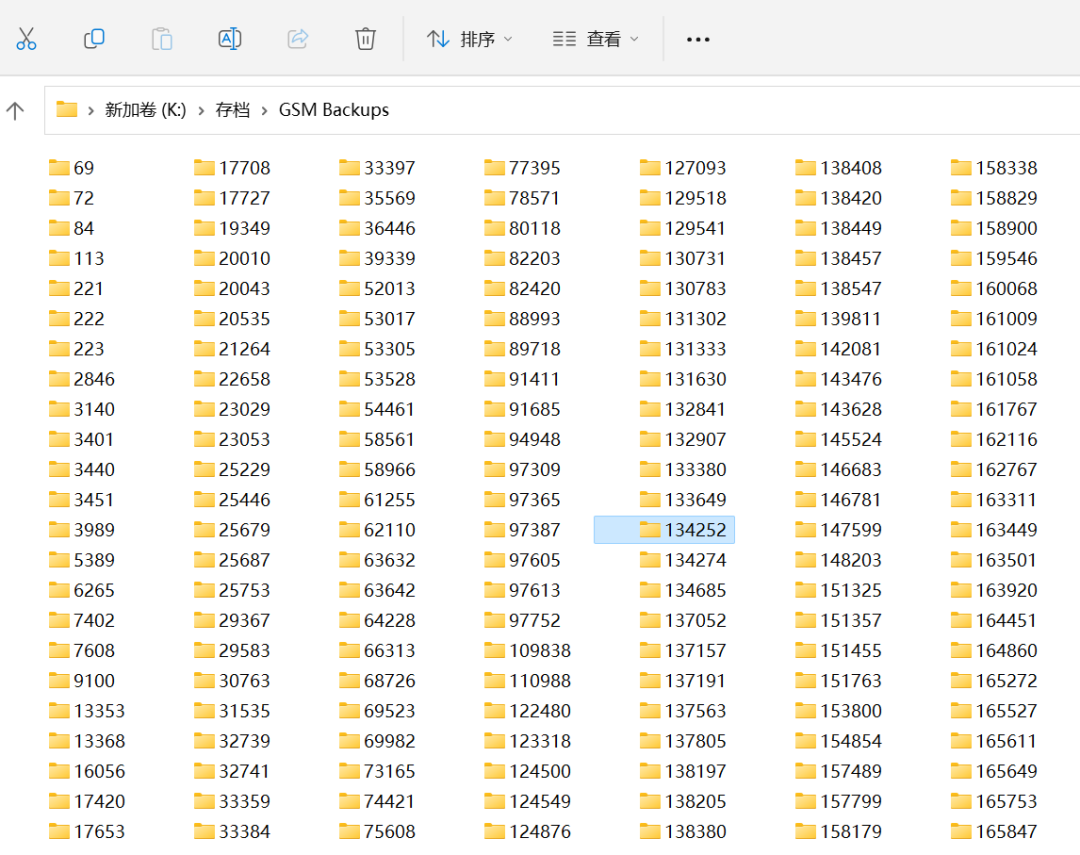Click the Rename icon
Screen dimensions: 1080x855
coord(229,39)
